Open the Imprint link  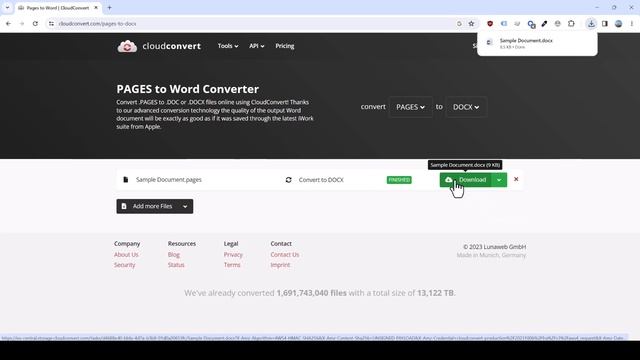[x=280, y=265]
